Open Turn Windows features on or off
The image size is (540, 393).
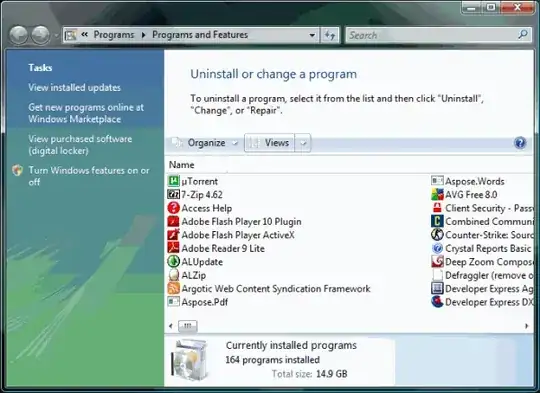coord(89,176)
